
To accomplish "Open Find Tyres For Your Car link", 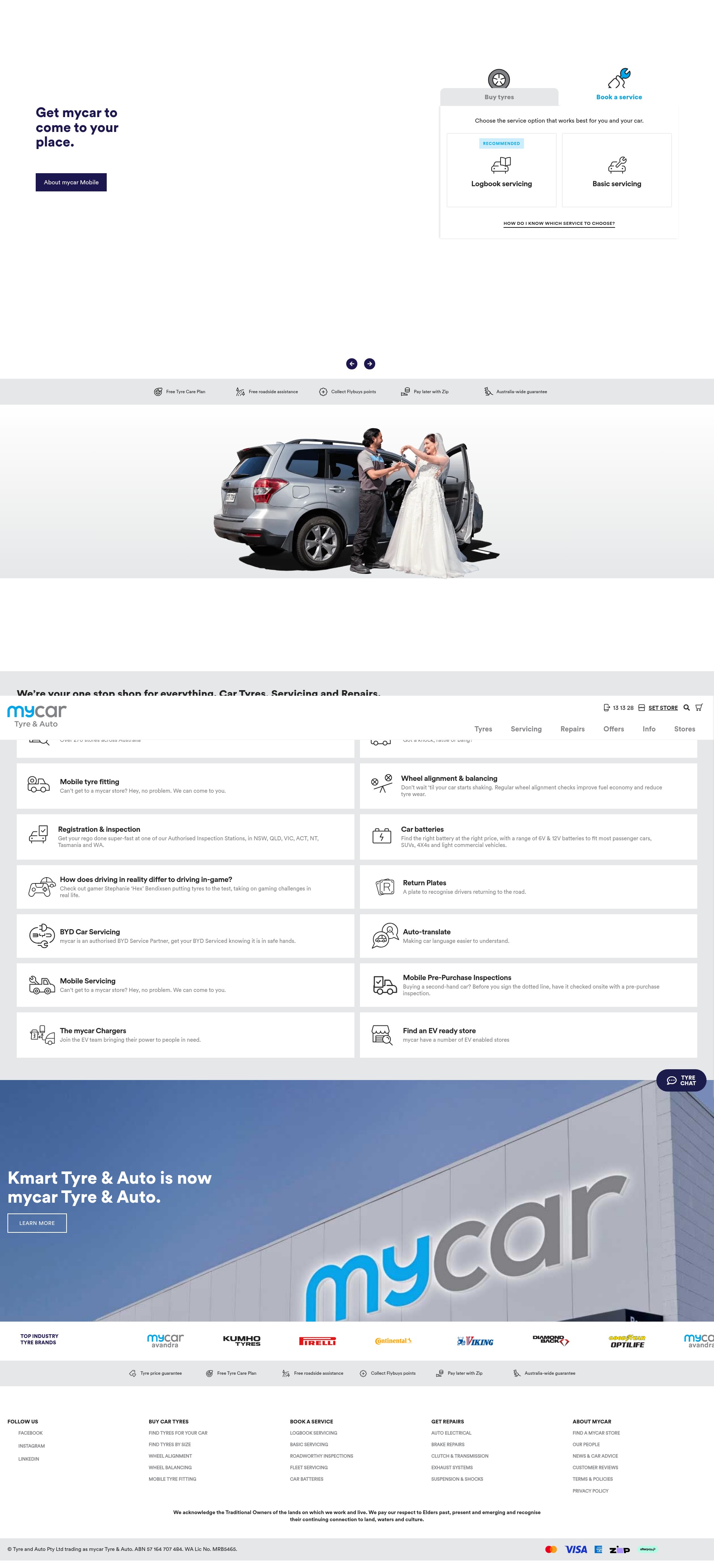I will [178, 1433].
